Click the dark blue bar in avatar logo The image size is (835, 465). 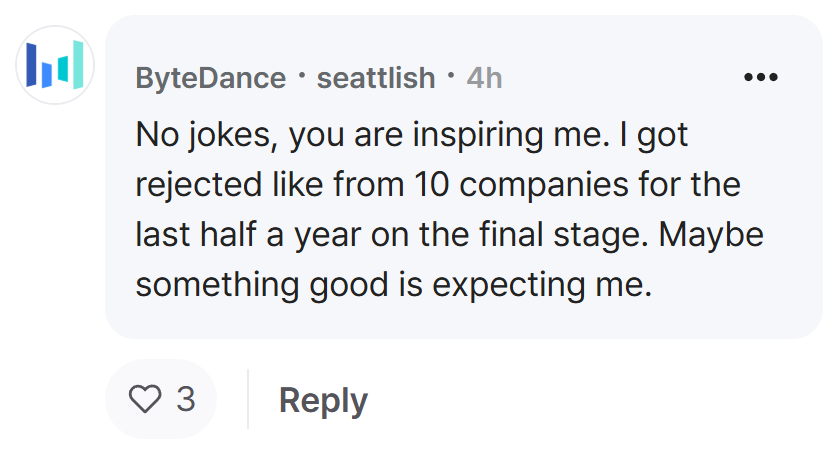31,65
